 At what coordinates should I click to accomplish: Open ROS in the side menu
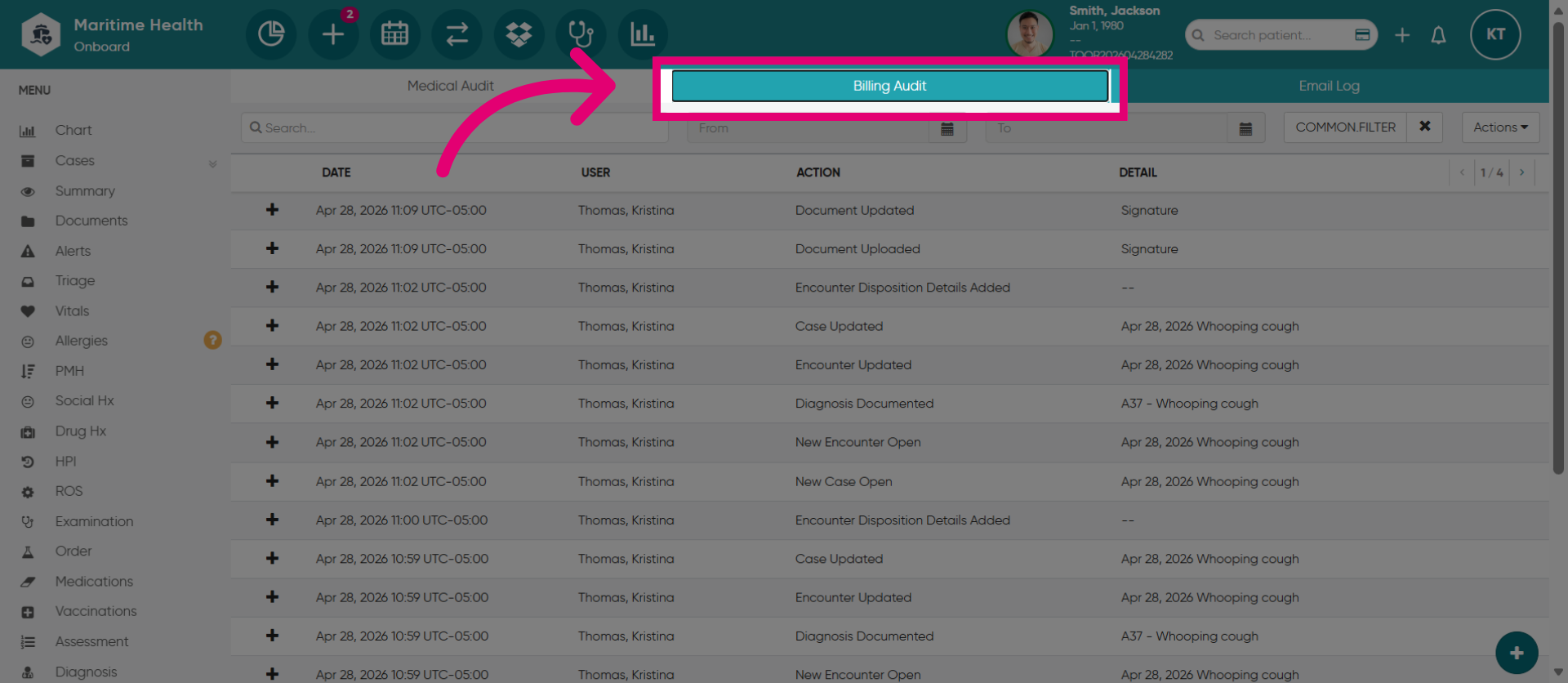point(69,491)
